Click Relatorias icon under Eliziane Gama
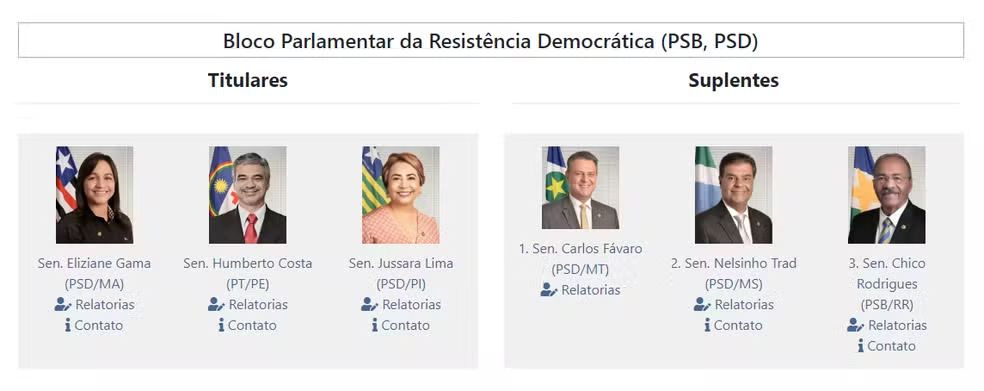The height and width of the screenshot is (391, 984). pyautogui.click(x=63, y=304)
